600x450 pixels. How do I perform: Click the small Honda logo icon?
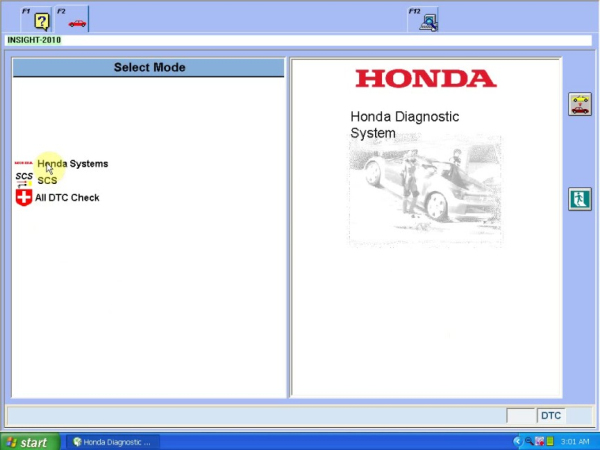(x=23, y=163)
